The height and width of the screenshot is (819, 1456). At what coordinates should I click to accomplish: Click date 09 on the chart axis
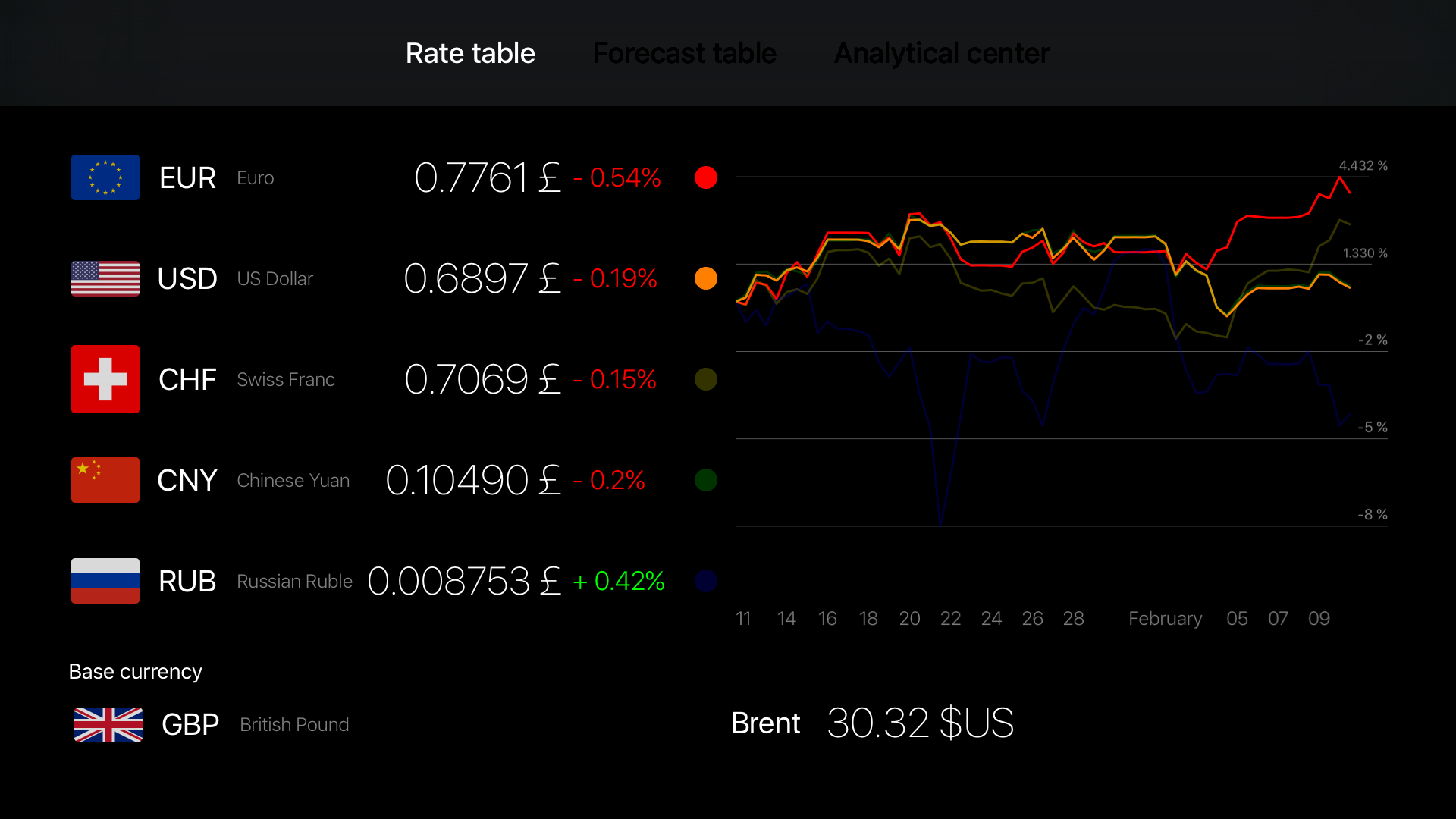point(1319,618)
